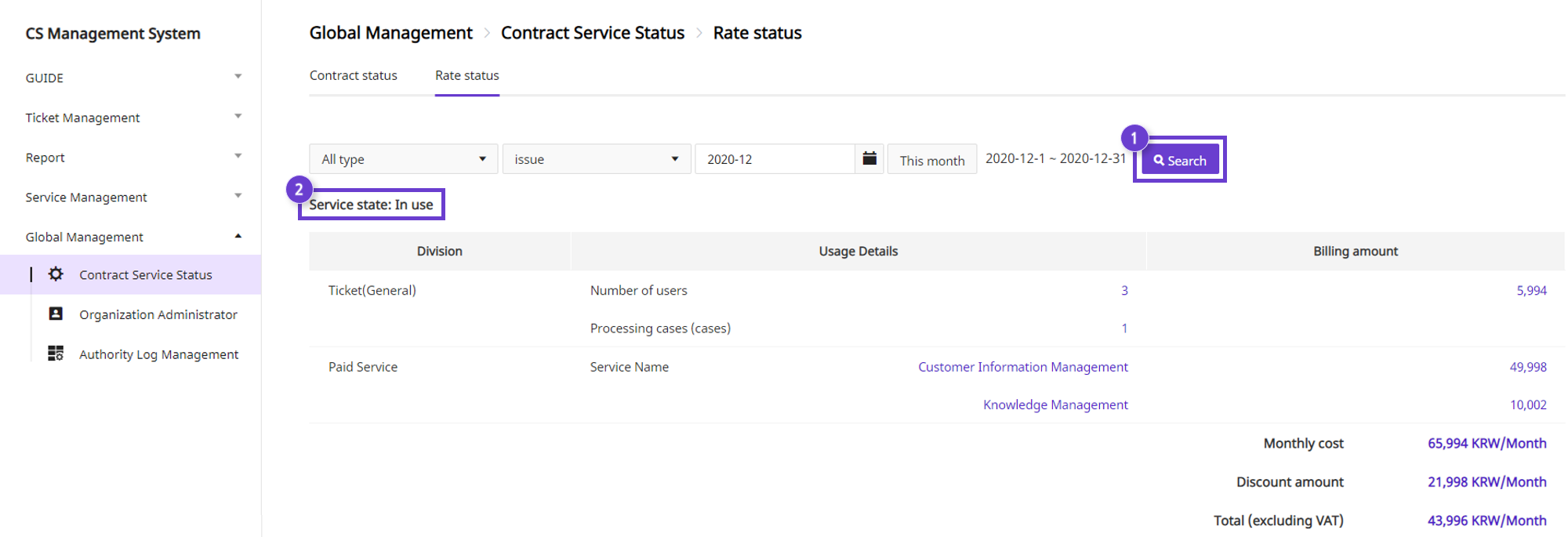Open Service Management in the sidebar

(x=86, y=197)
